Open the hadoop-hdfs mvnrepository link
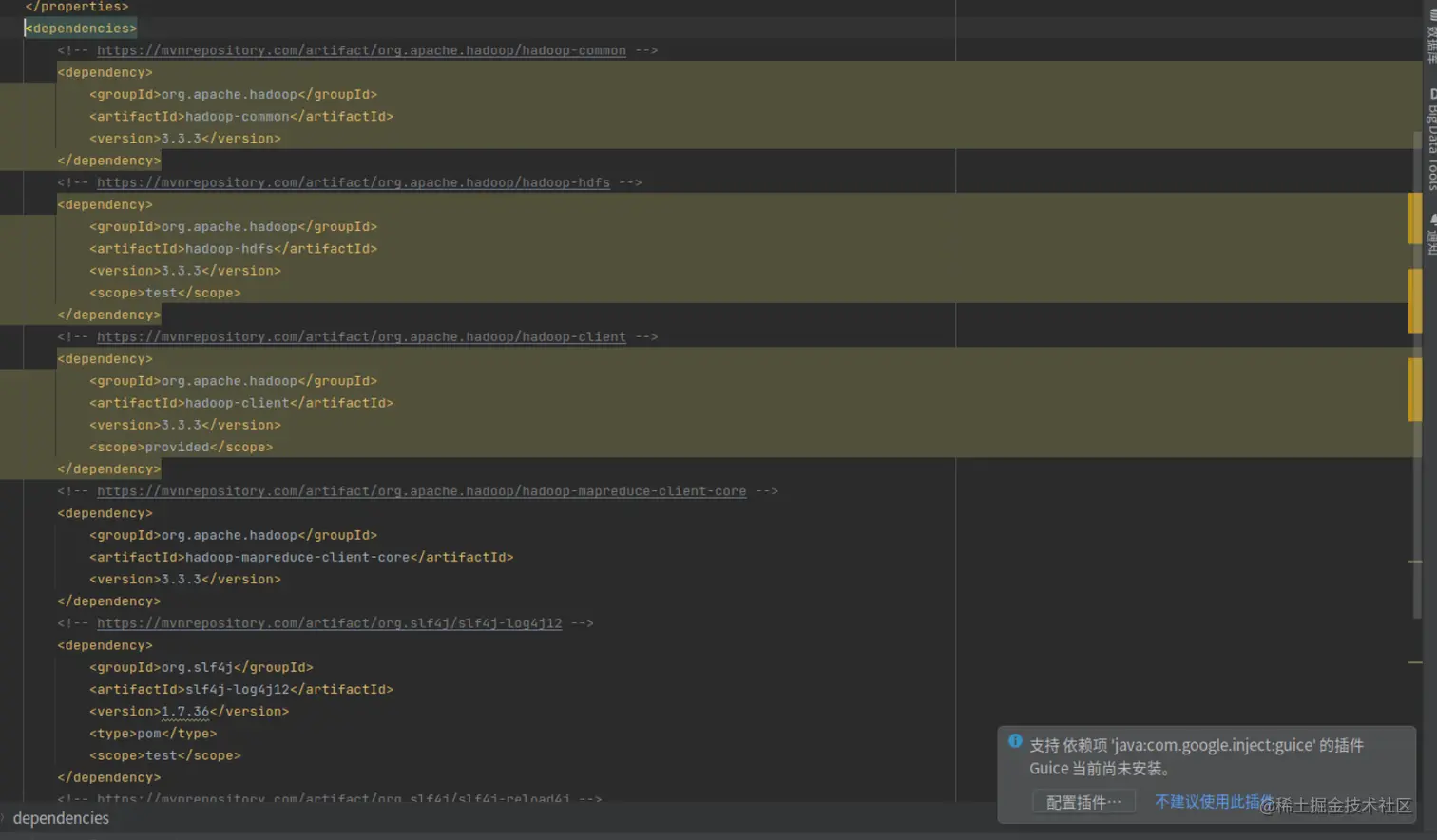 (x=354, y=182)
